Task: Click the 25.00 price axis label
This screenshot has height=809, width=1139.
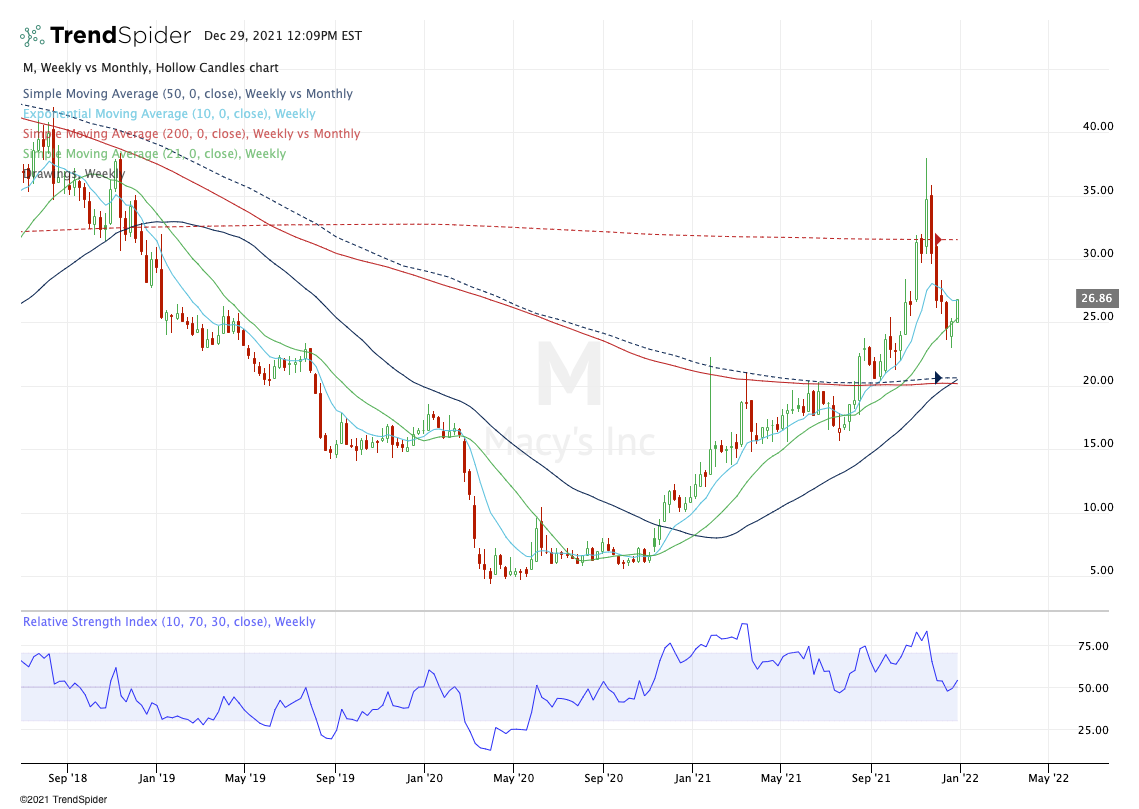Action: tap(1098, 317)
